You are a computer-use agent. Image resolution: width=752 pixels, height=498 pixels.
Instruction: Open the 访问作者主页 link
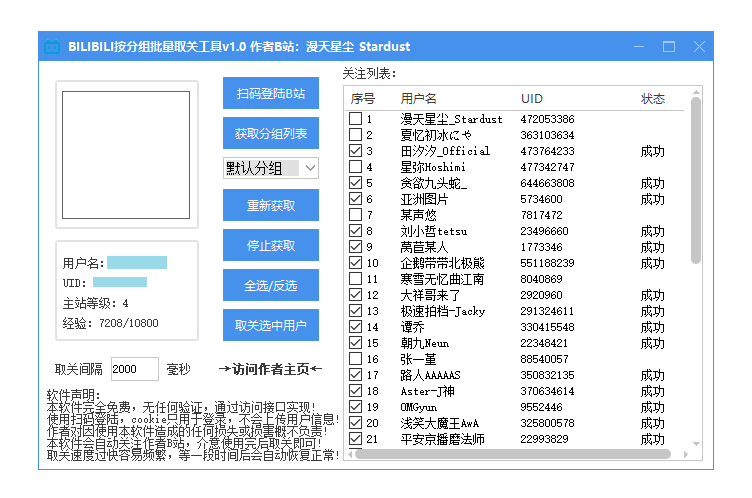click(x=270, y=369)
